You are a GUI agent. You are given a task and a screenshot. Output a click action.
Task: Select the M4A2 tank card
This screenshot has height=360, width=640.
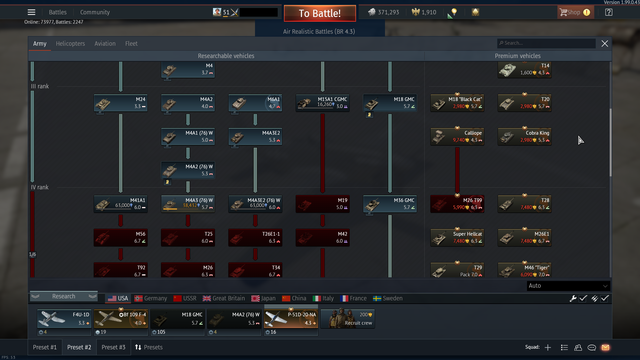click(x=188, y=103)
